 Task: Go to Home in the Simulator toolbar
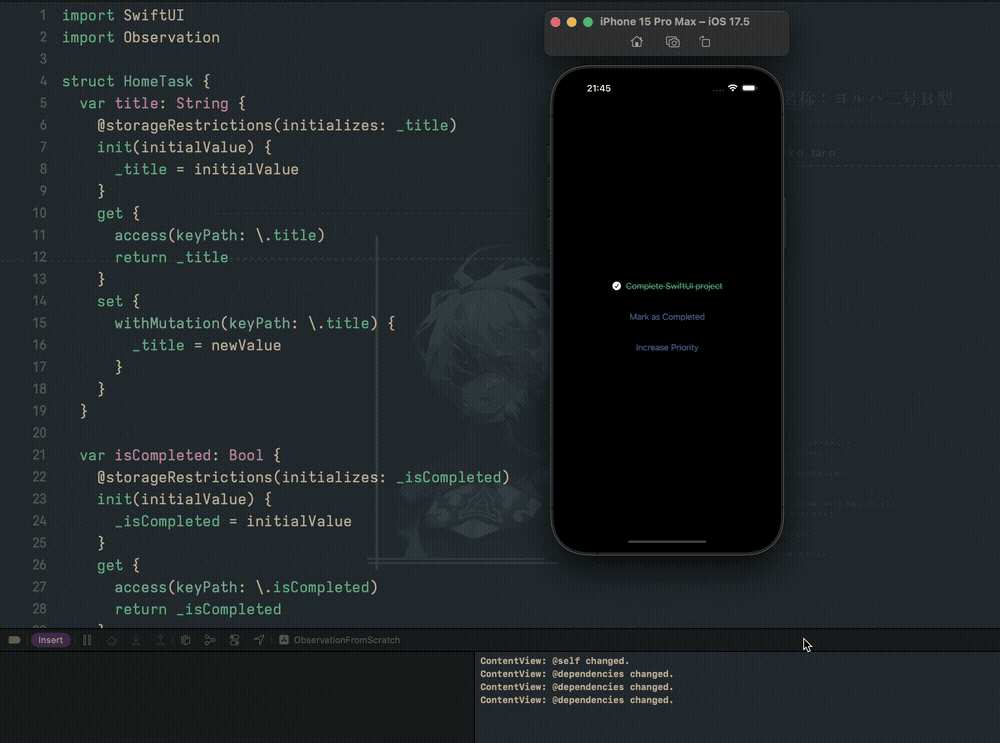[636, 42]
